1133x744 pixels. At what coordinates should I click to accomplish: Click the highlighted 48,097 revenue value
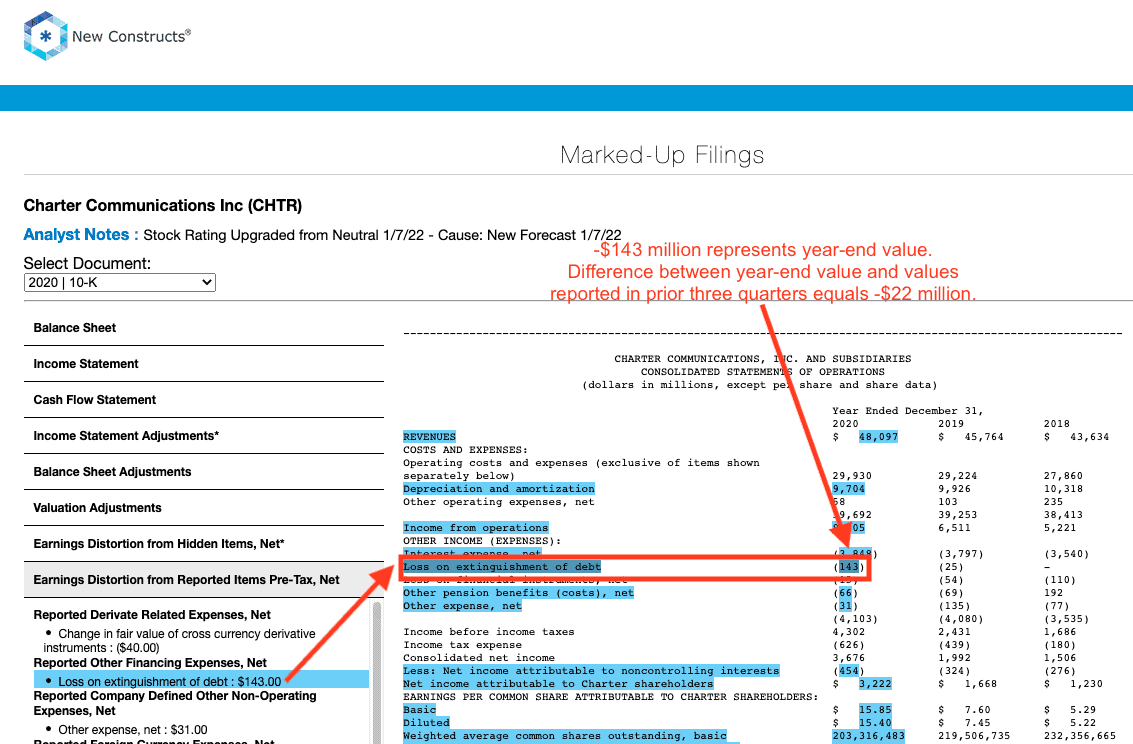coord(878,437)
